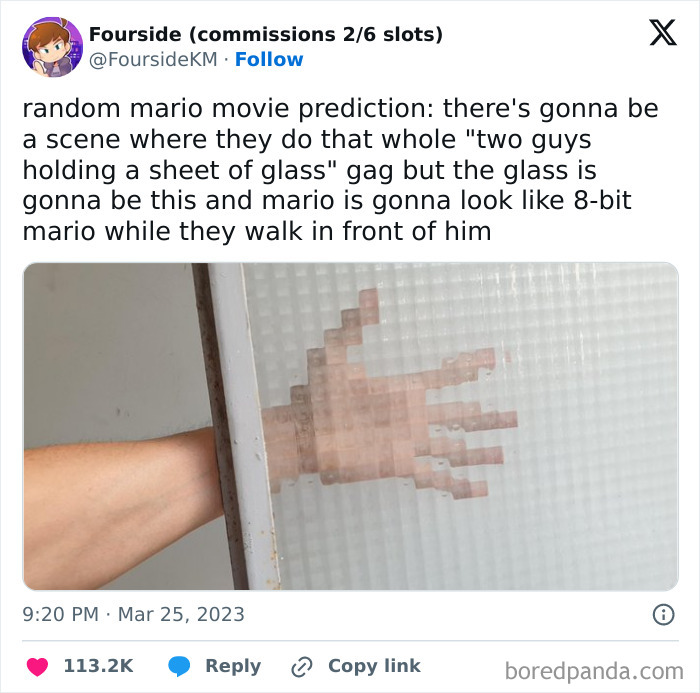Click the X logo in corner
Screen dimensions: 700x693
[x=663, y=33]
